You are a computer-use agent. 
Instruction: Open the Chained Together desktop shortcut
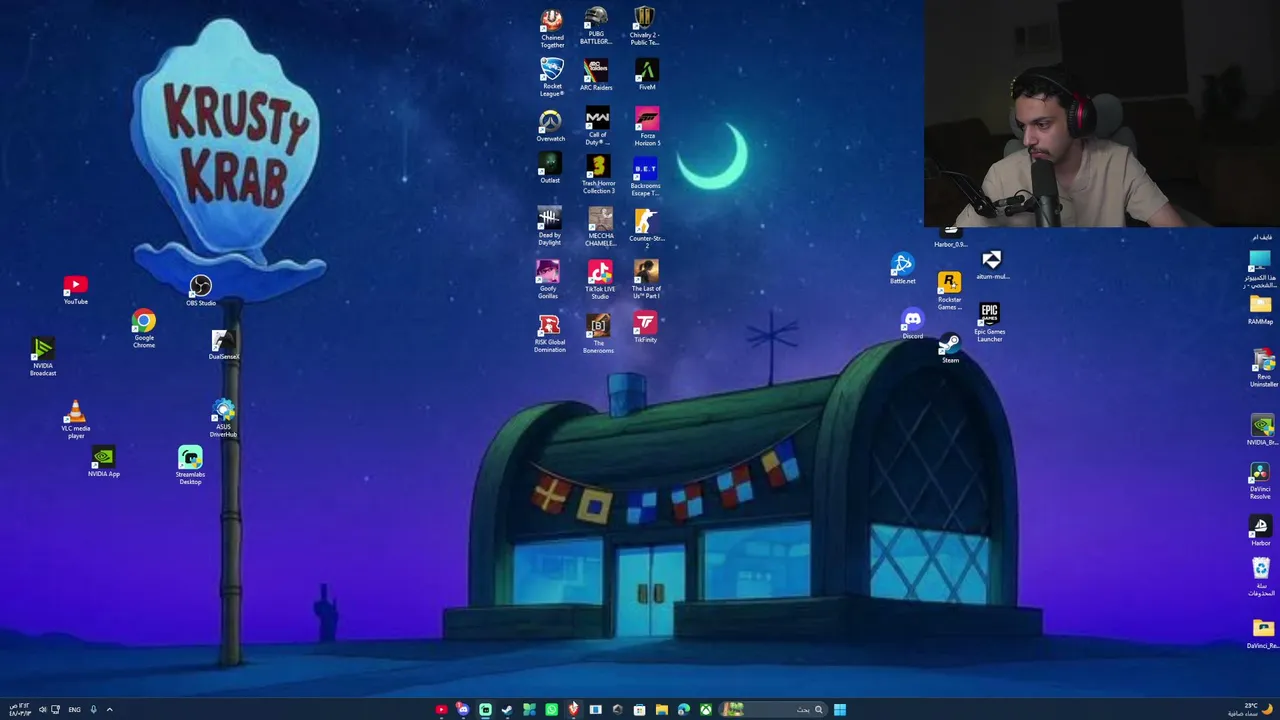[x=552, y=29]
